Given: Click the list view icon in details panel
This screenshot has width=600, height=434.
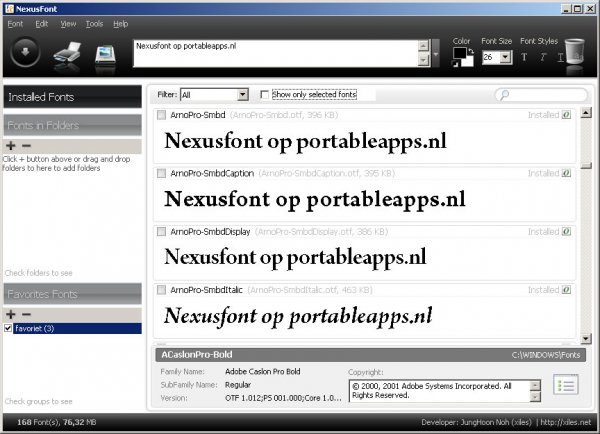Looking at the screenshot, I should click(x=566, y=385).
